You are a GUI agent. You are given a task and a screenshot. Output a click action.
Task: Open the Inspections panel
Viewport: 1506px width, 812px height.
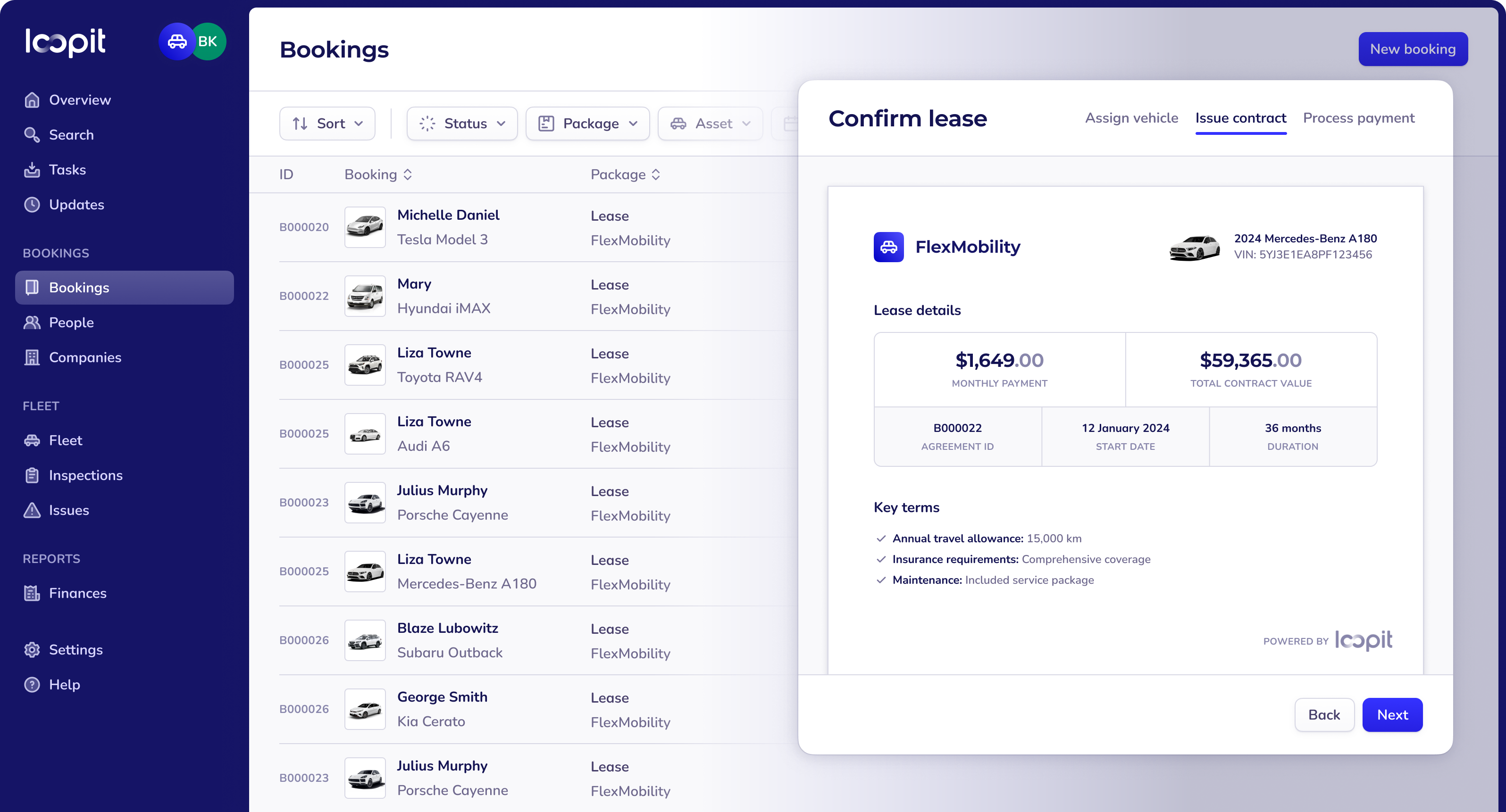pos(86,475)
